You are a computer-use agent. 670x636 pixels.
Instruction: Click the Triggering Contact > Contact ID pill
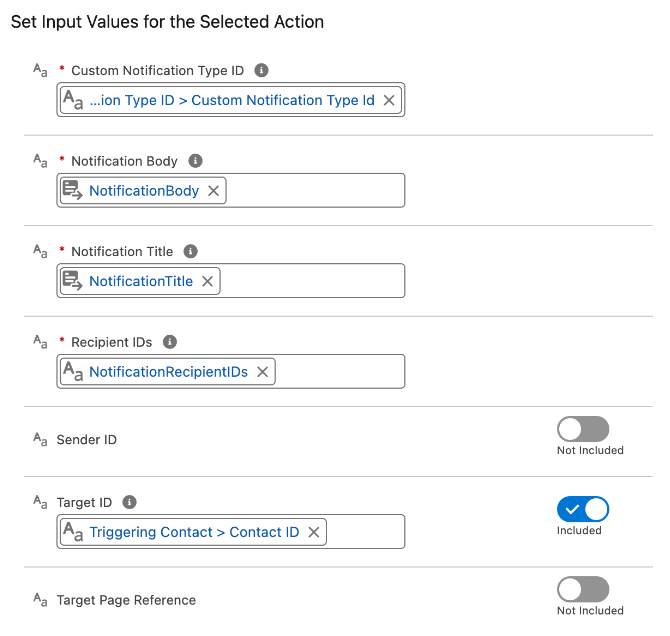pos(194,532)
